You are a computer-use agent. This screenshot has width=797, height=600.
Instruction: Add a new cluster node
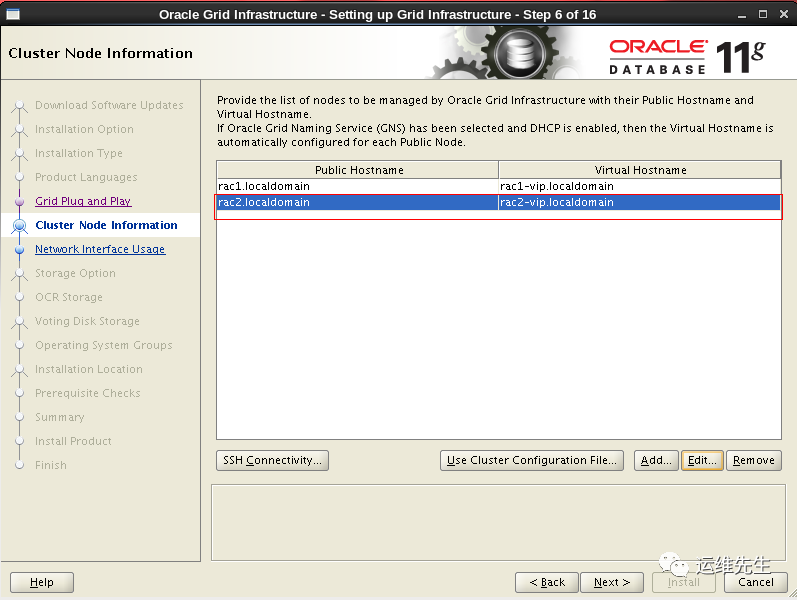[x=656, y=460]
